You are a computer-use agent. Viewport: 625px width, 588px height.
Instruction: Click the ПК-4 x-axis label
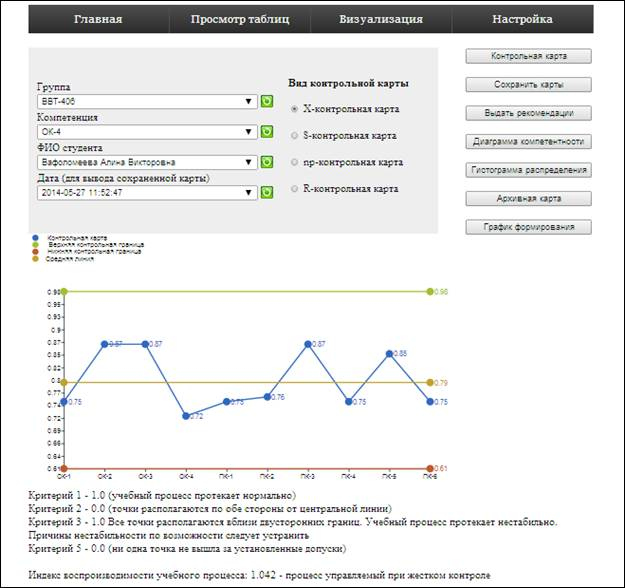pos(348,476)
